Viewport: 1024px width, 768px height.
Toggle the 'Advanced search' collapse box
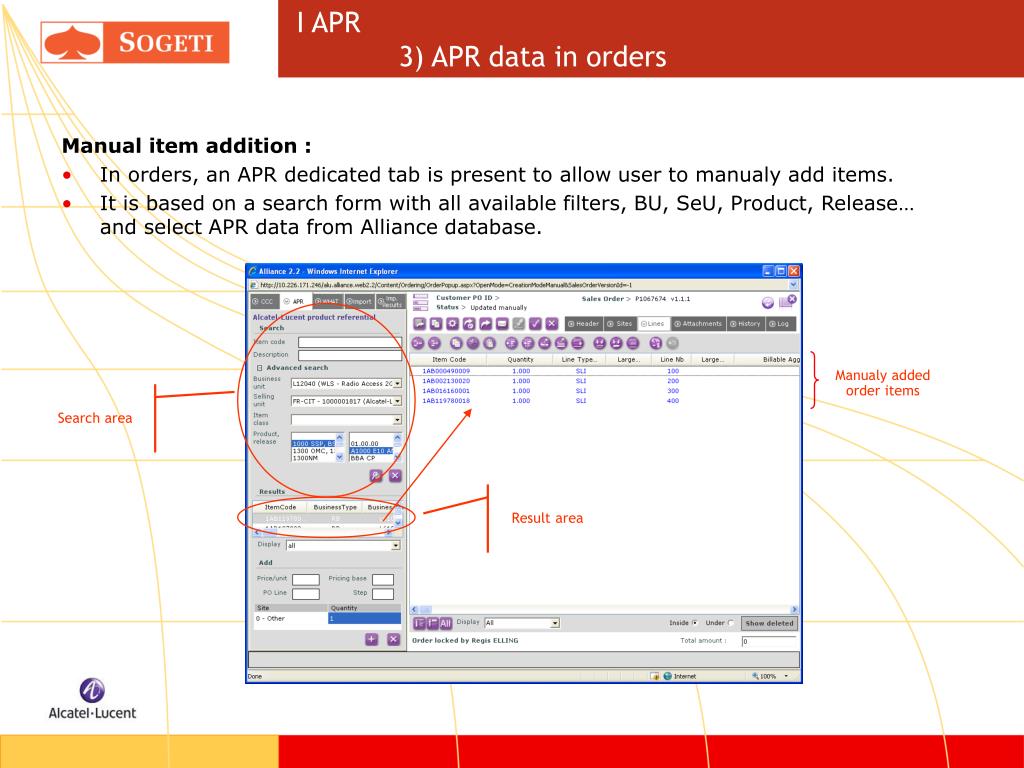click(x=259, y=368)
